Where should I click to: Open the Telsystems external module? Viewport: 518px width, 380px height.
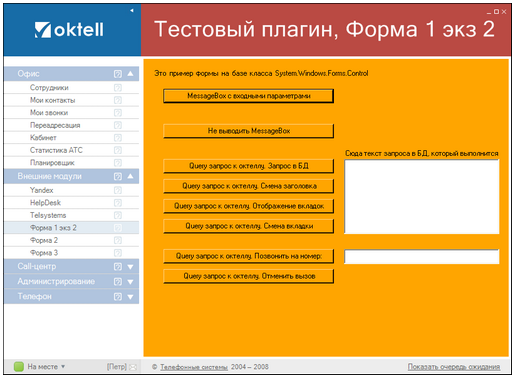tap(72, 215)
